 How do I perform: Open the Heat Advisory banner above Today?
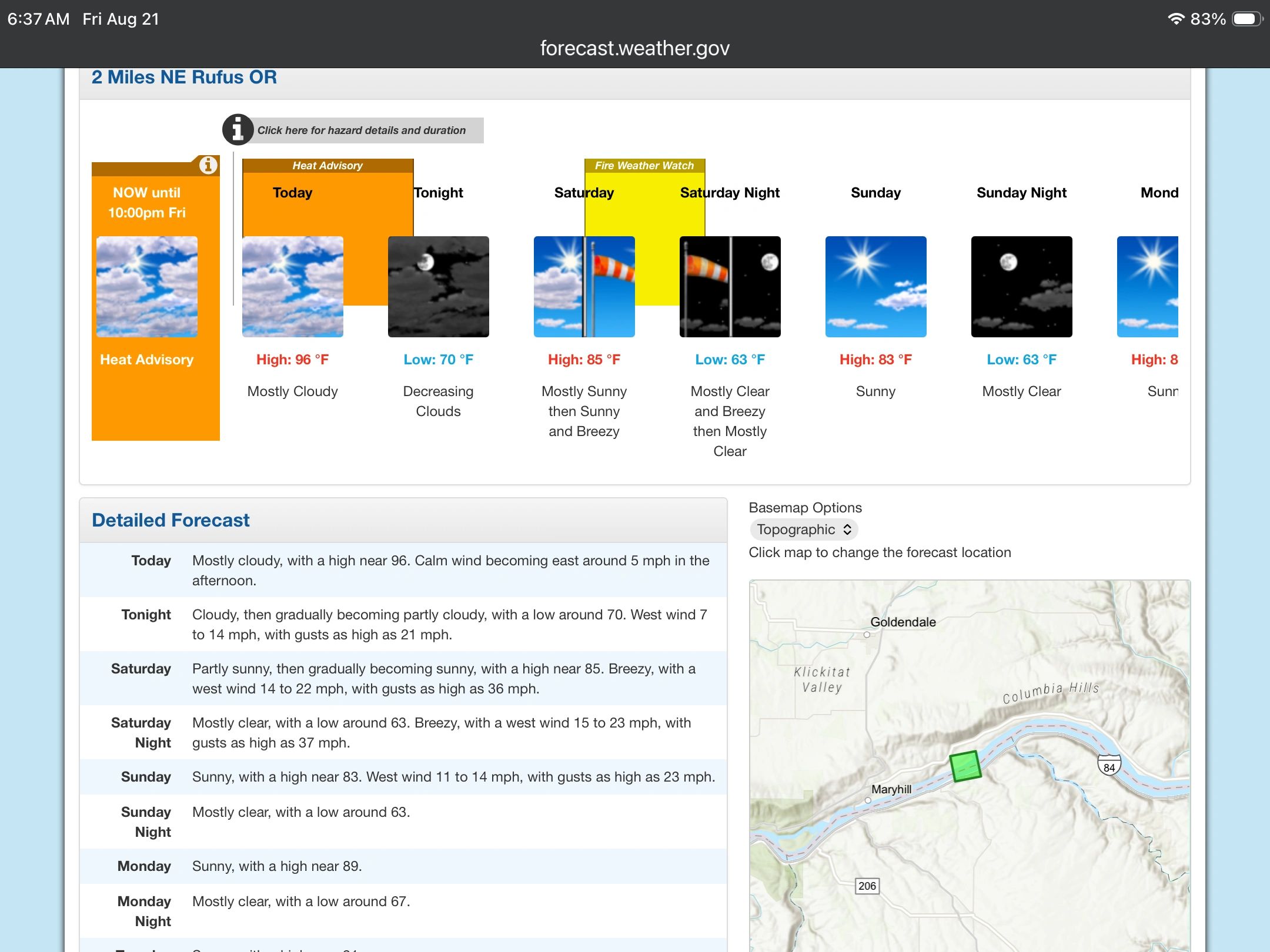click(328, 166)
